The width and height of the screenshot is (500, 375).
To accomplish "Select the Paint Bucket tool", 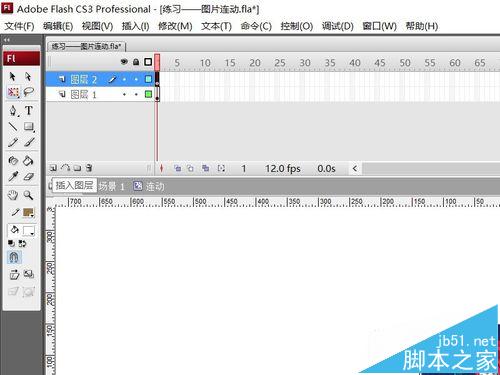I will click(x=29, y=161).
